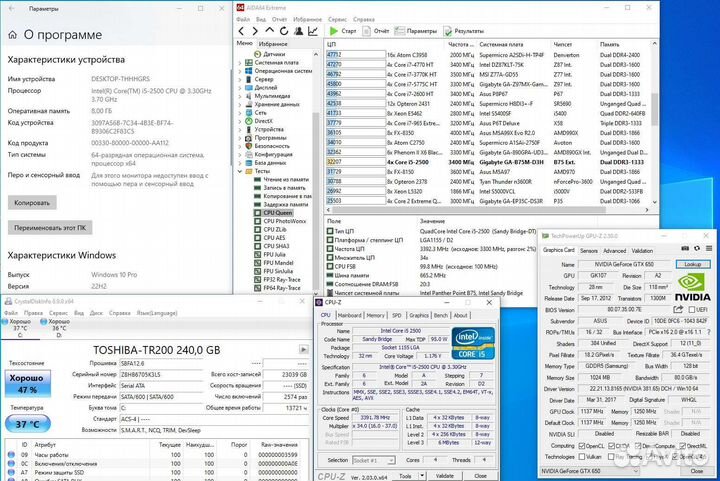Go back in AIDA64 toolbar
The height and width of the screenshot is (481, 720).
242,31
